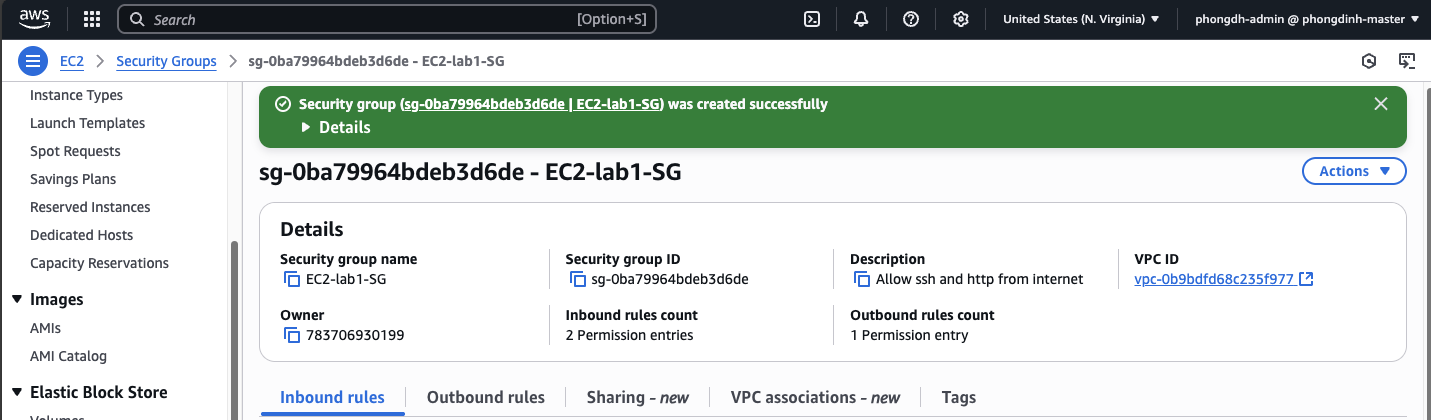The image size is (1431, 420).
Task: Open Reserved Instances in sidebar
Action: coord(90,207)
